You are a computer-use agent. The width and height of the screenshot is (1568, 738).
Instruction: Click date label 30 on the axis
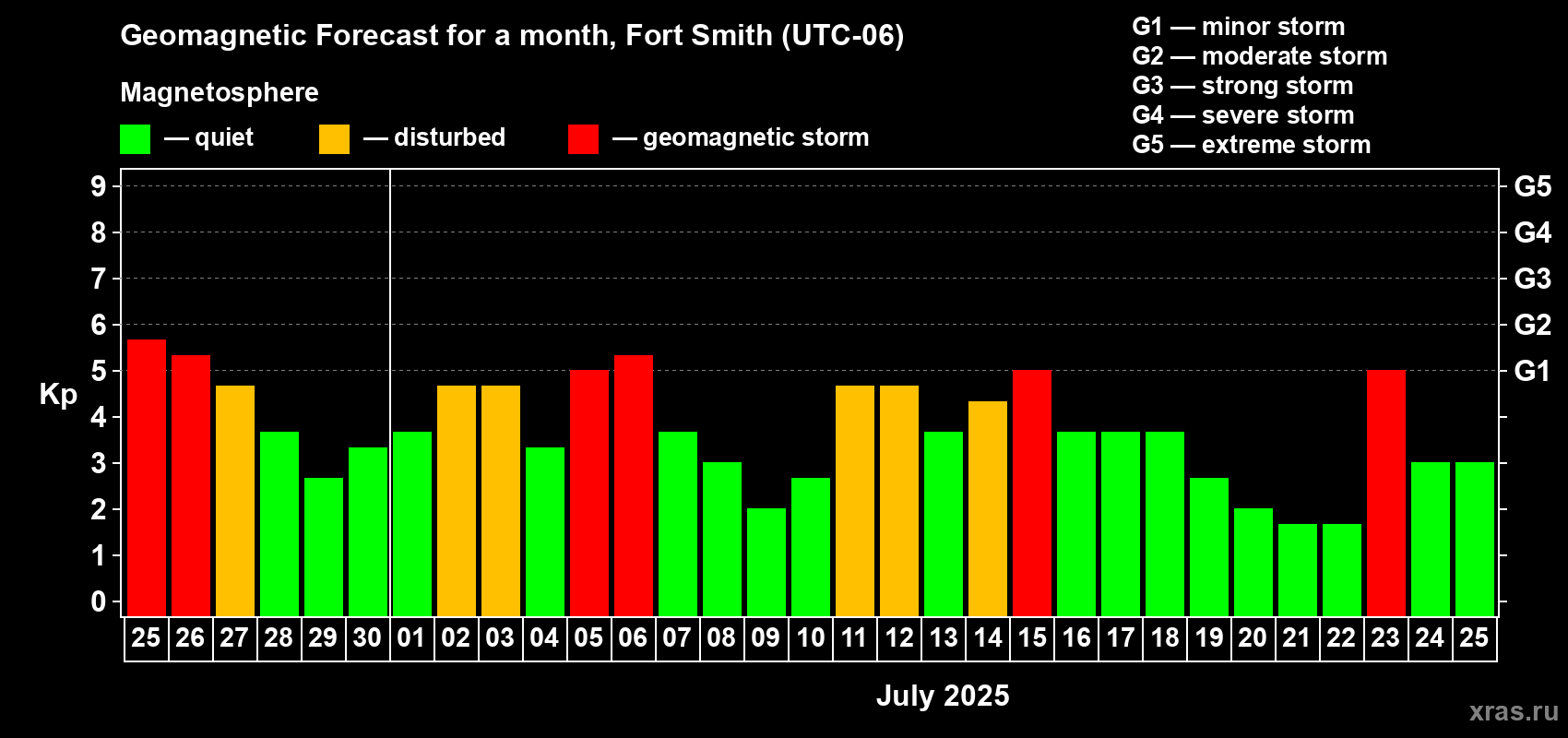[367, 638]
